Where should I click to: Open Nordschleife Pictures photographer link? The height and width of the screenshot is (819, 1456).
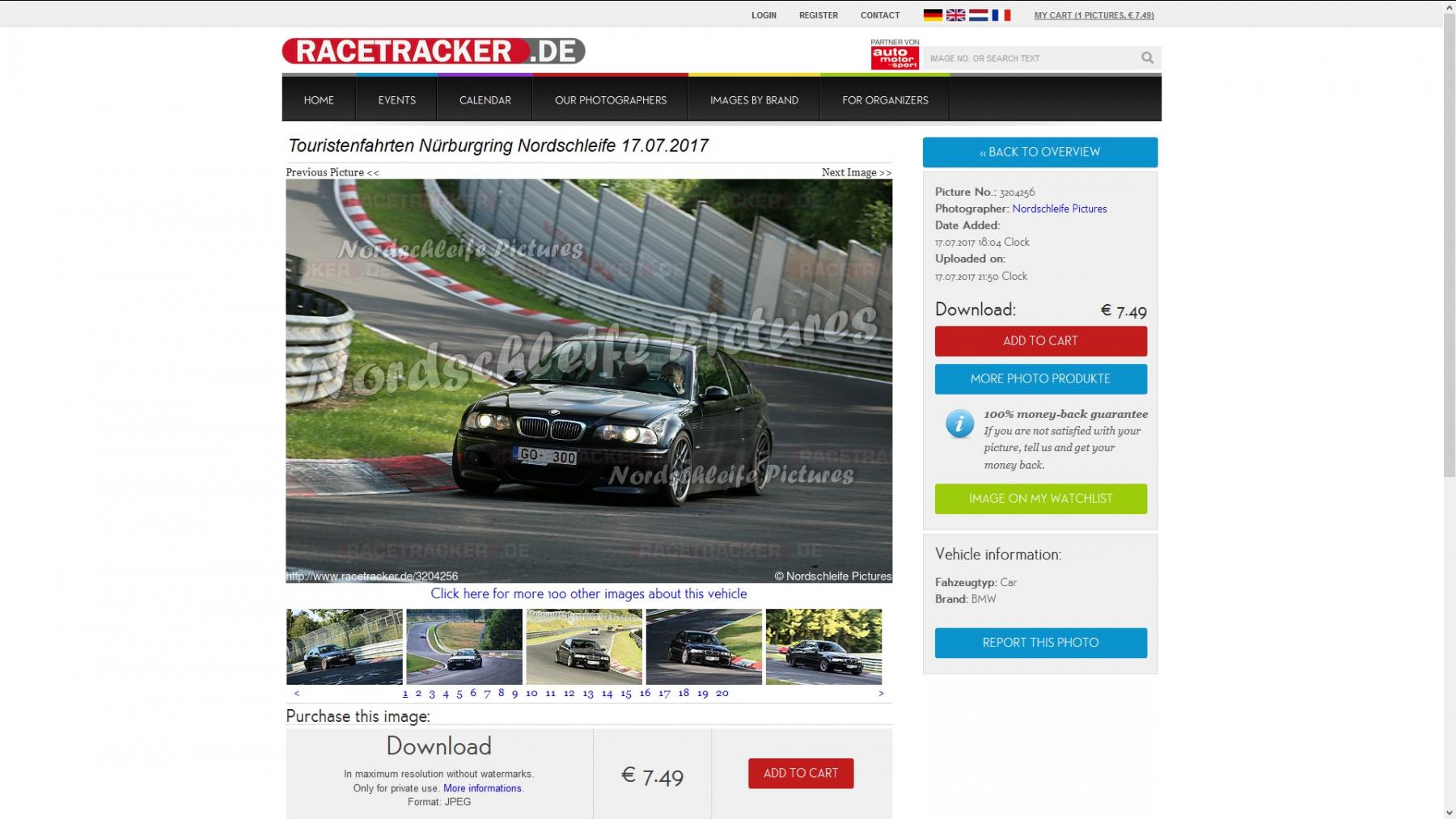coord(1059,209)
